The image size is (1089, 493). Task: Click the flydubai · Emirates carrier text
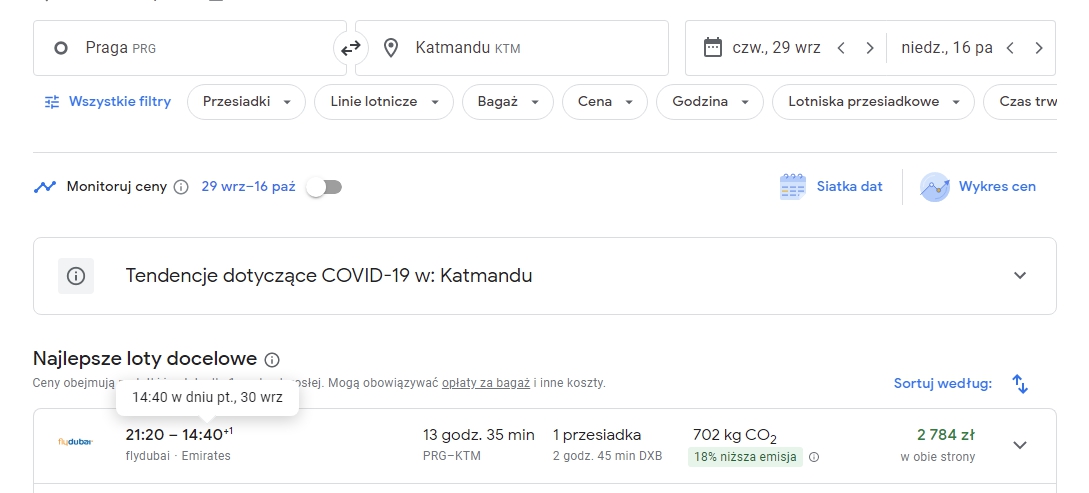point(178,456)
